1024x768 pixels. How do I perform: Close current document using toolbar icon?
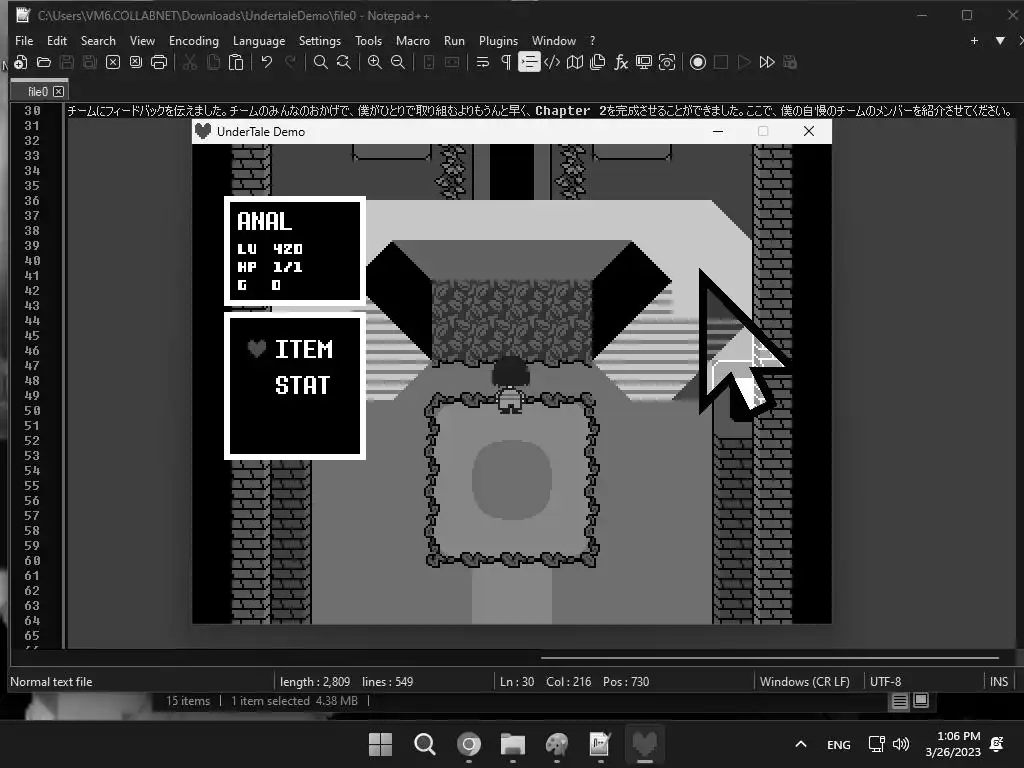[113, 62]
